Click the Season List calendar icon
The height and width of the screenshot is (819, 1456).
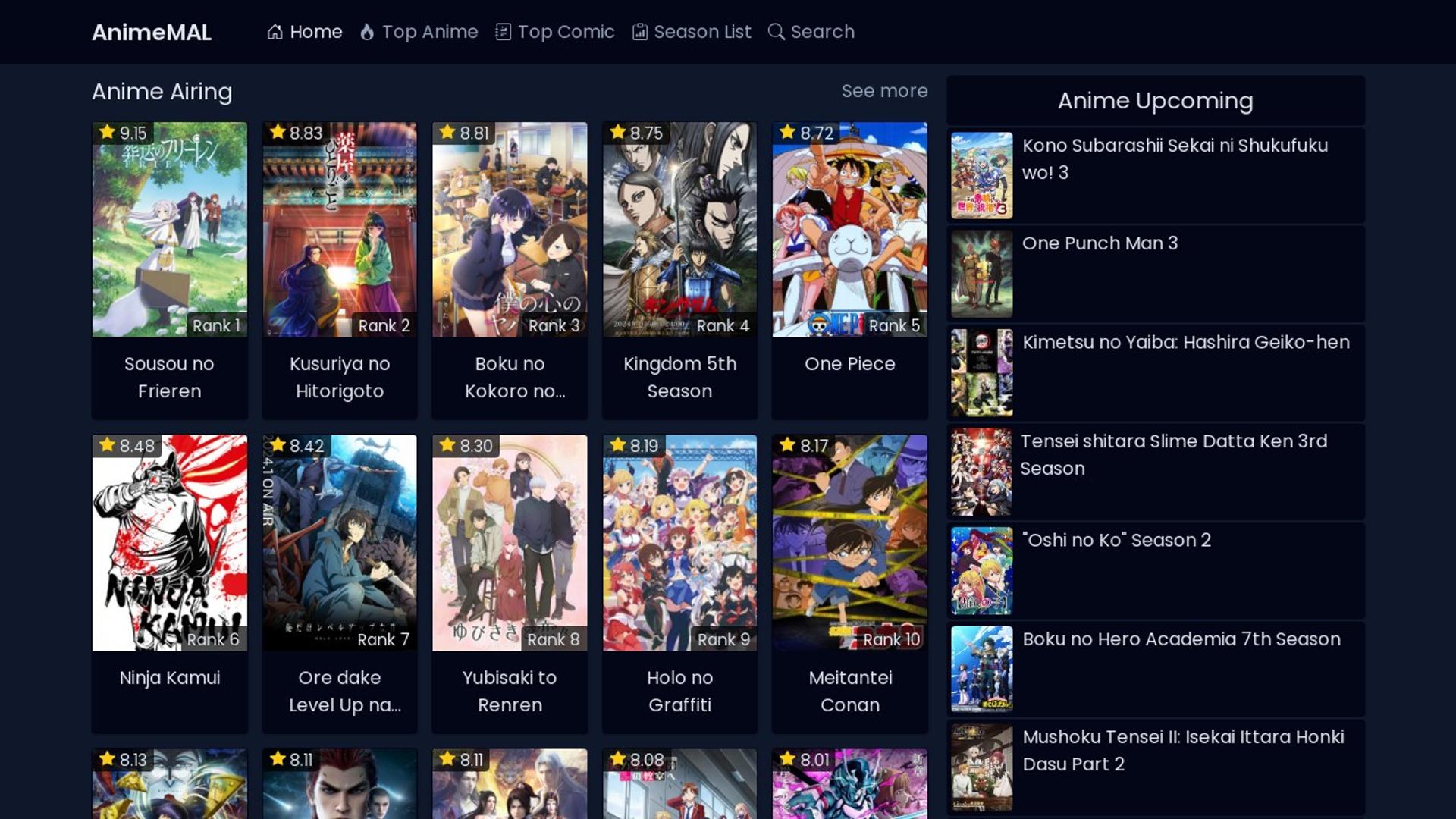click(640, 32)
